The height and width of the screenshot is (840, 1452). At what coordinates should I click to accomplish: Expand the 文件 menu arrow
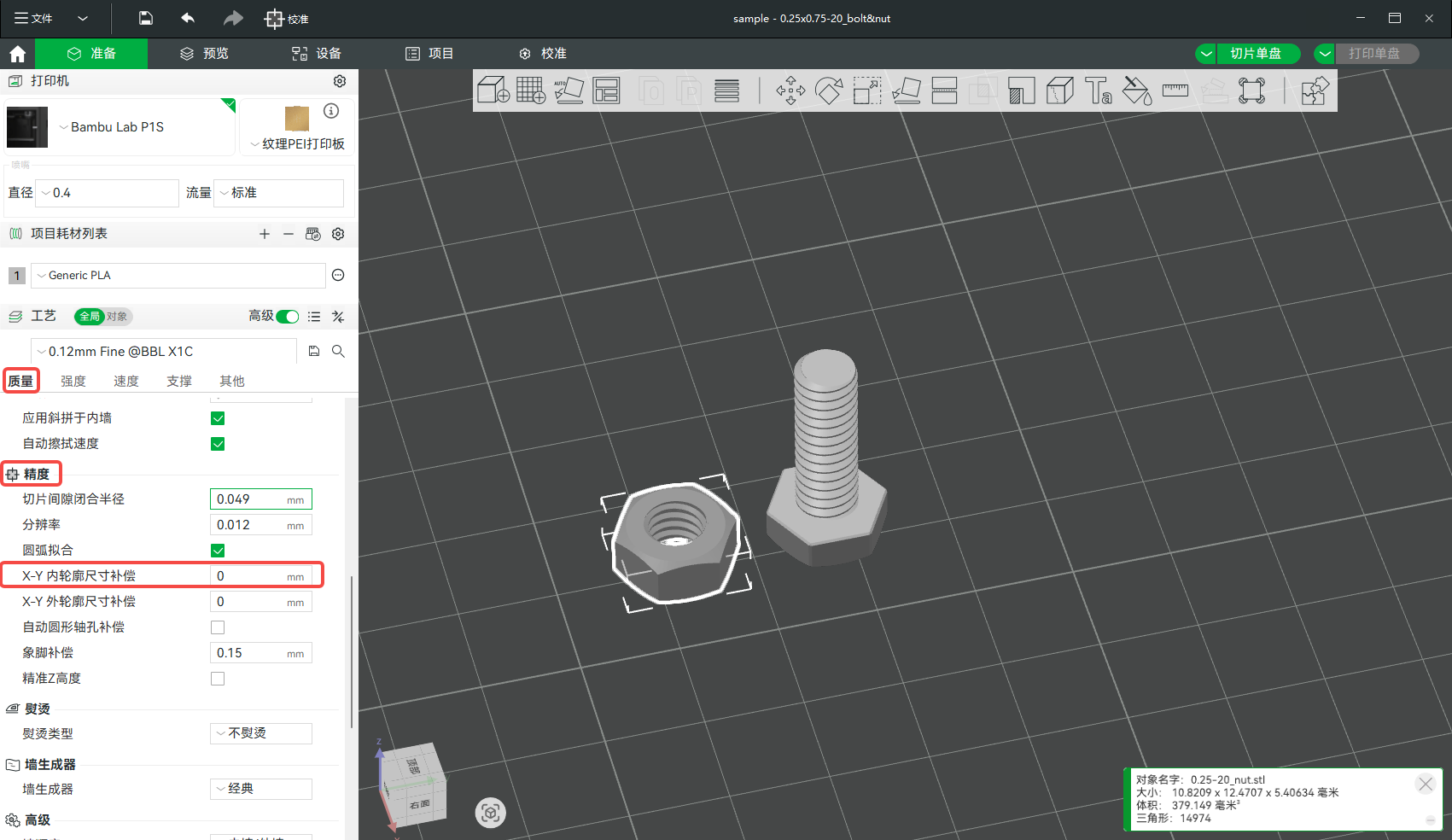point(83,18)
